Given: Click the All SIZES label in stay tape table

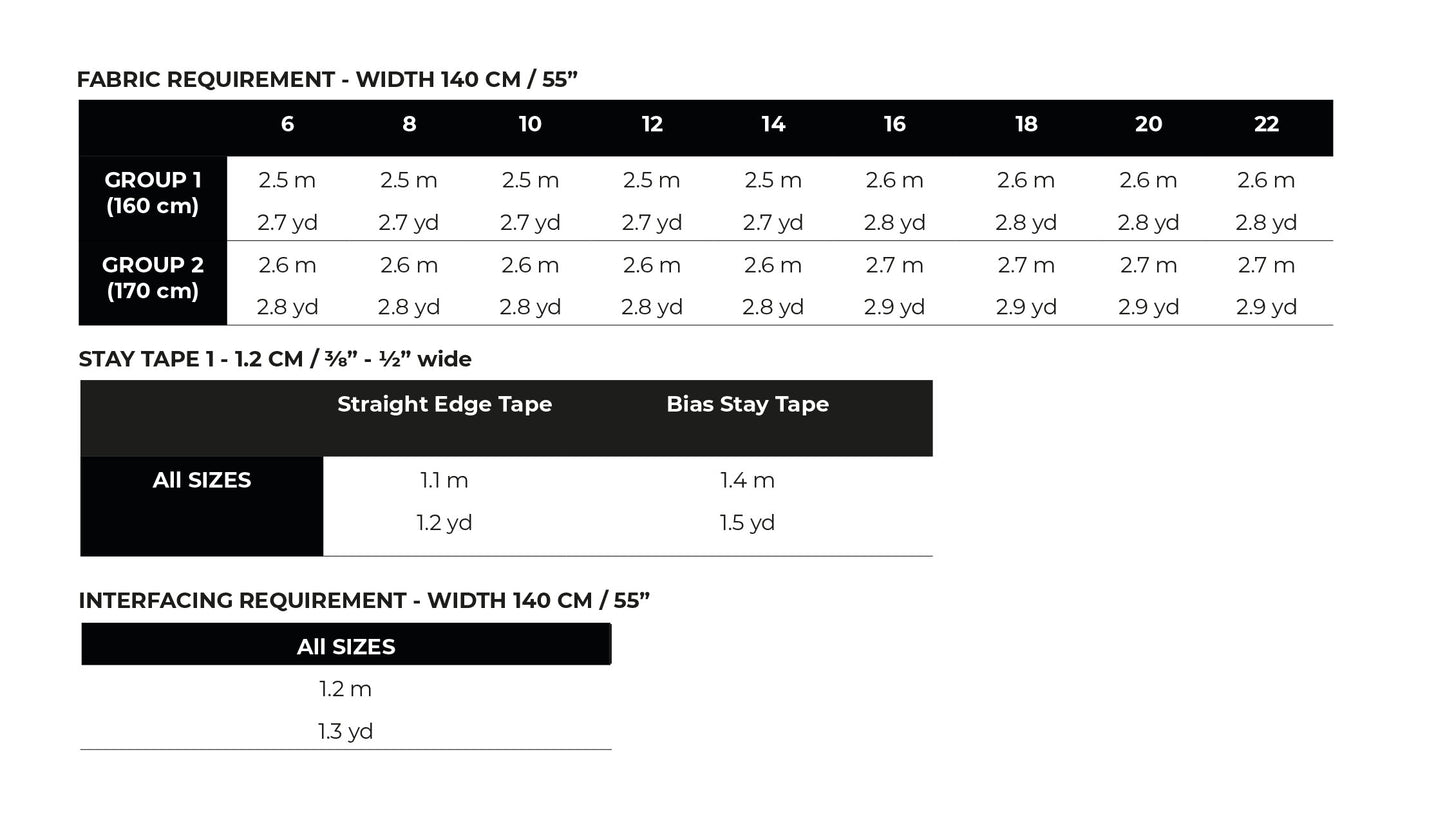Looking at the screenshot, I should [202, 481].
